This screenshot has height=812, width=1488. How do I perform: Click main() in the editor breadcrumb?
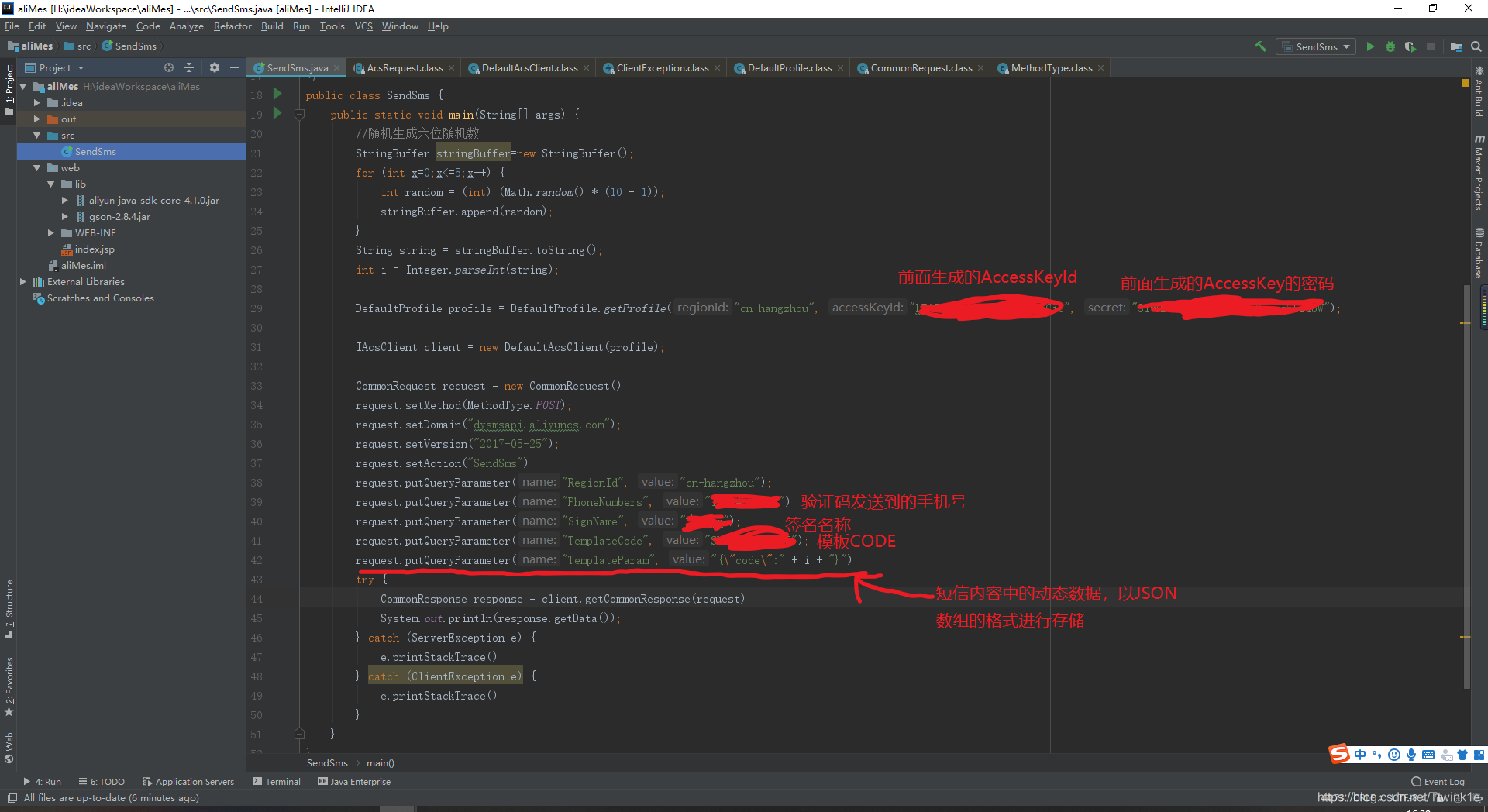pyautogui.click(x=380, y=763)
